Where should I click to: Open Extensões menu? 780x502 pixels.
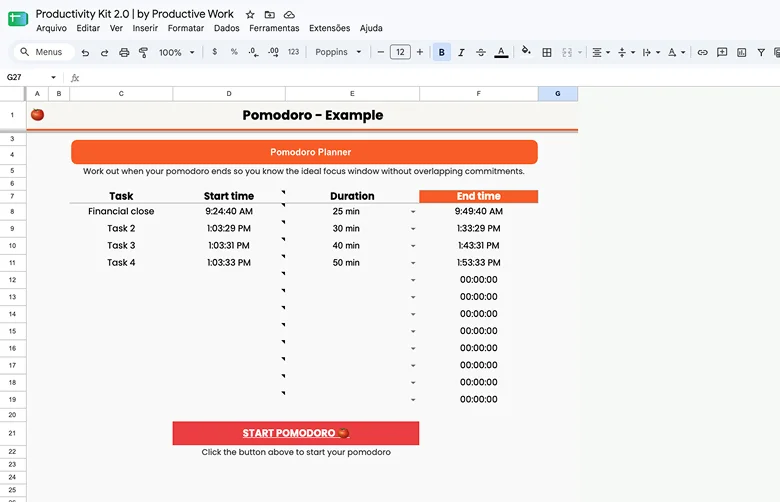tap(329, 28)
